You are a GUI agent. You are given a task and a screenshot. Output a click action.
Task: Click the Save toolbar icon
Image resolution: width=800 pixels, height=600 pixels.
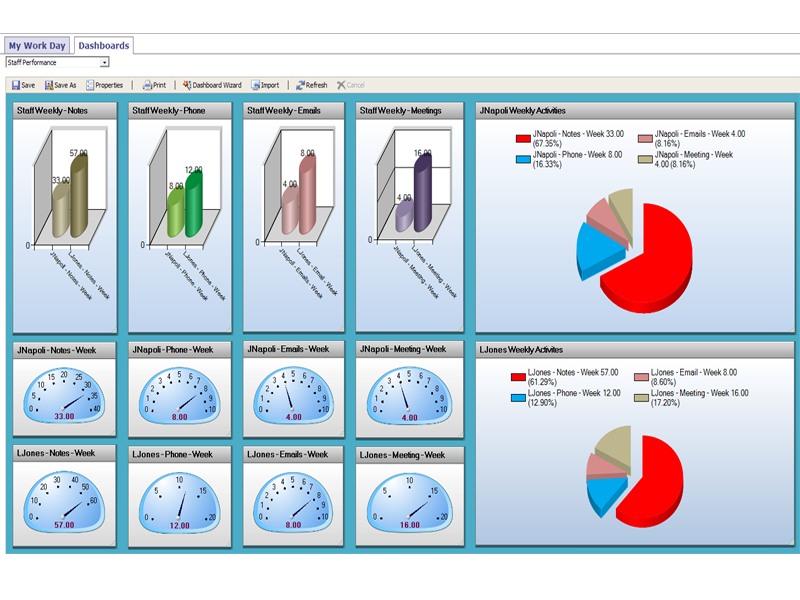(22, 86)
